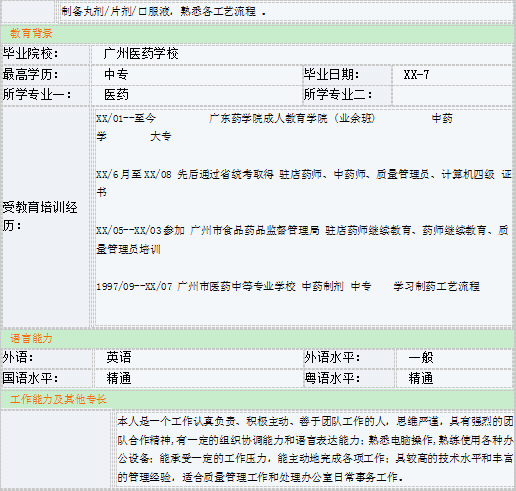Click the 外语水平 一般 value

click(x=421, y=357)
